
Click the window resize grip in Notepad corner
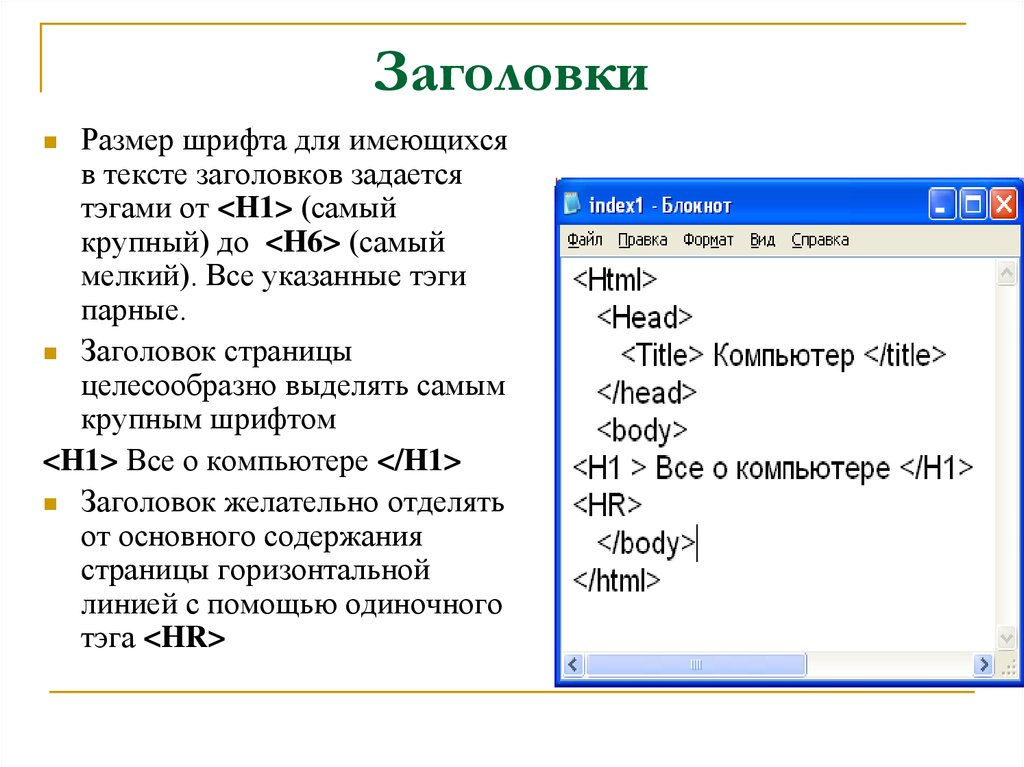point(1008,666)
